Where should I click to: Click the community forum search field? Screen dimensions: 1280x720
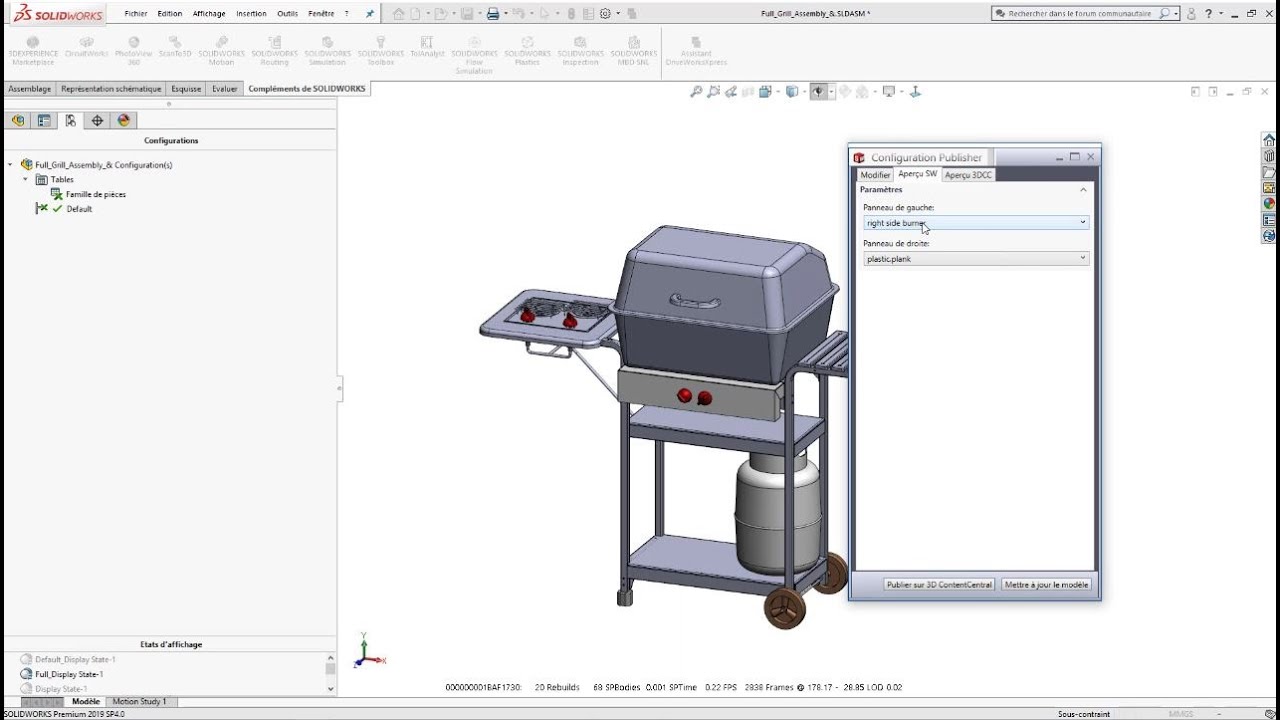[1081, 14]
